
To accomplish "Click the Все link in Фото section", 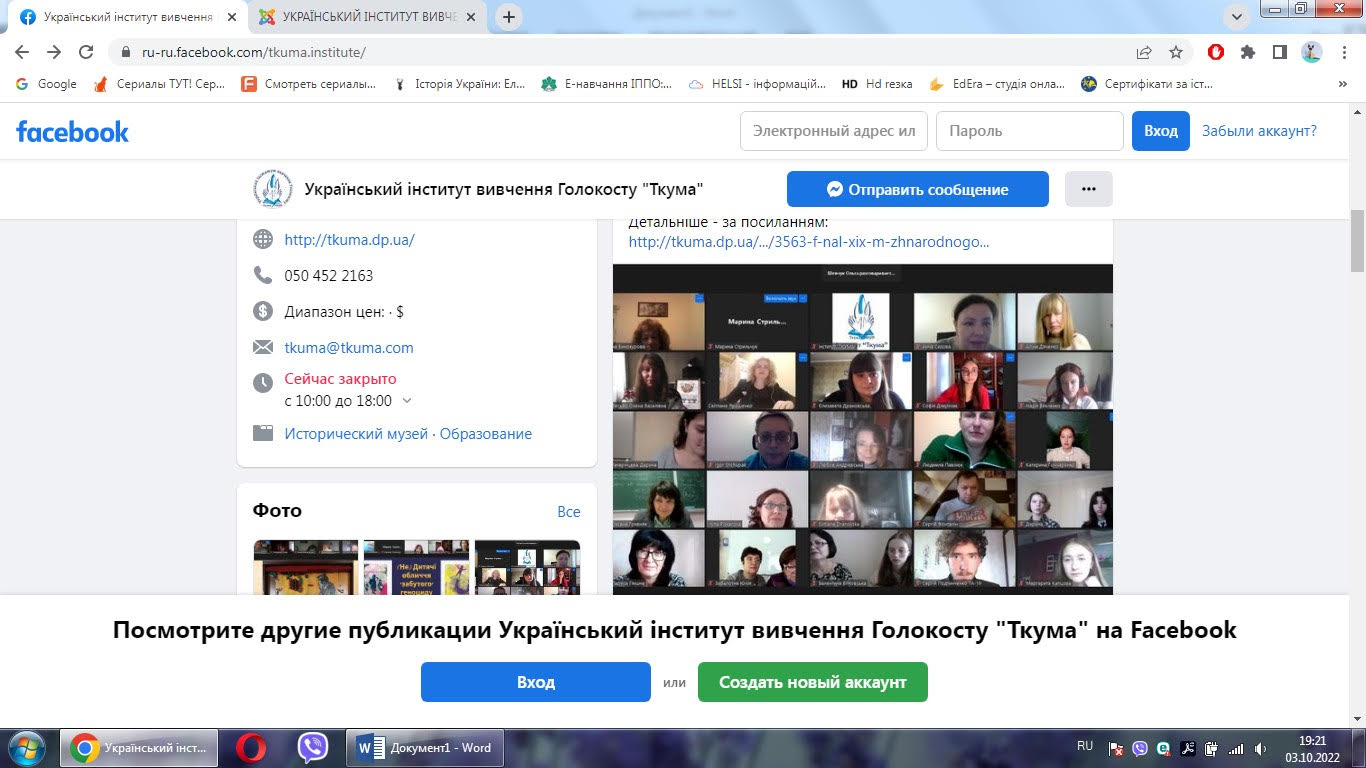I will coord(569,511).
